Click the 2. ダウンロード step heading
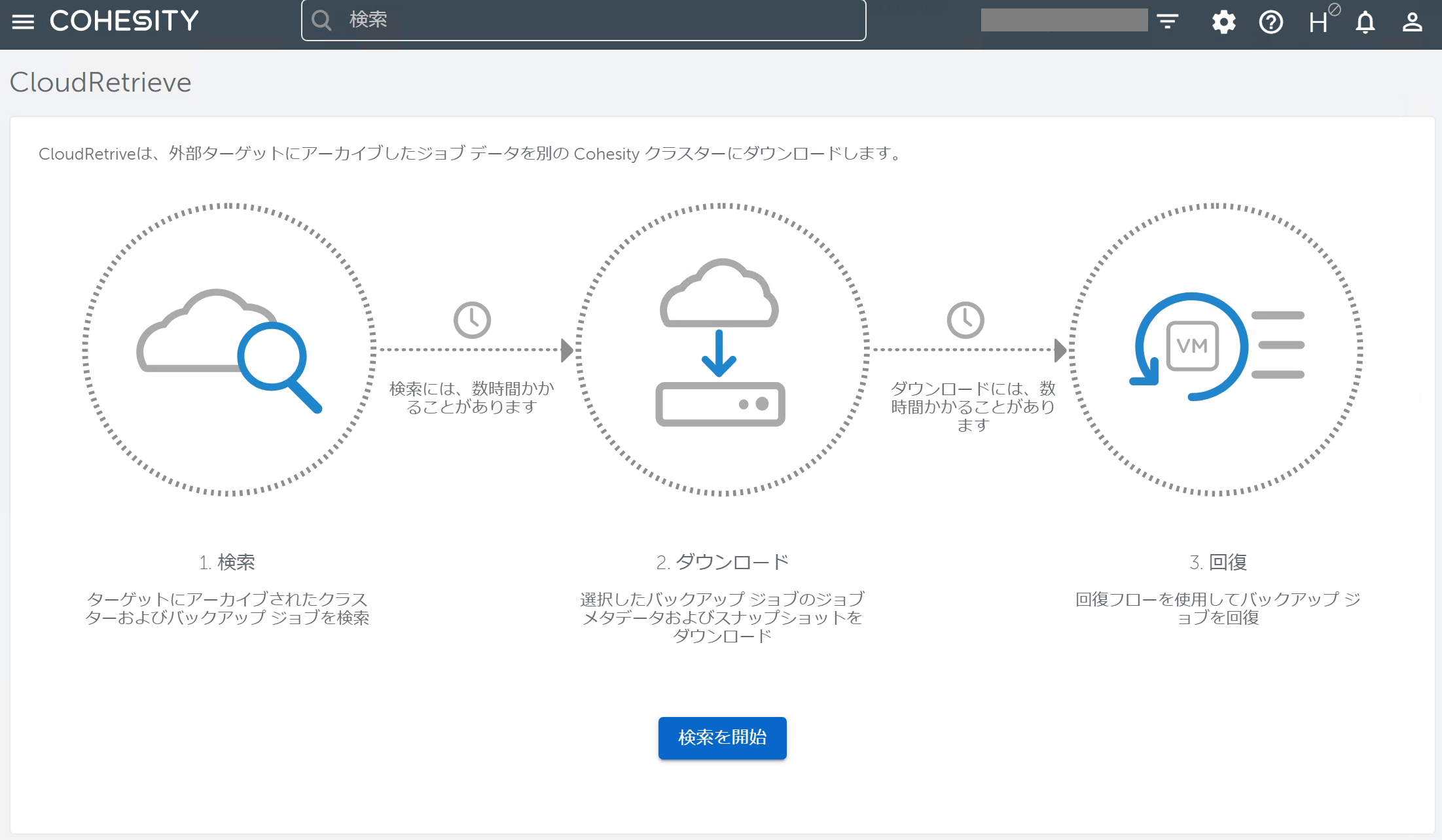This screenshot has height=840, width=1442. pyautogui.click(x=722, y=562)
